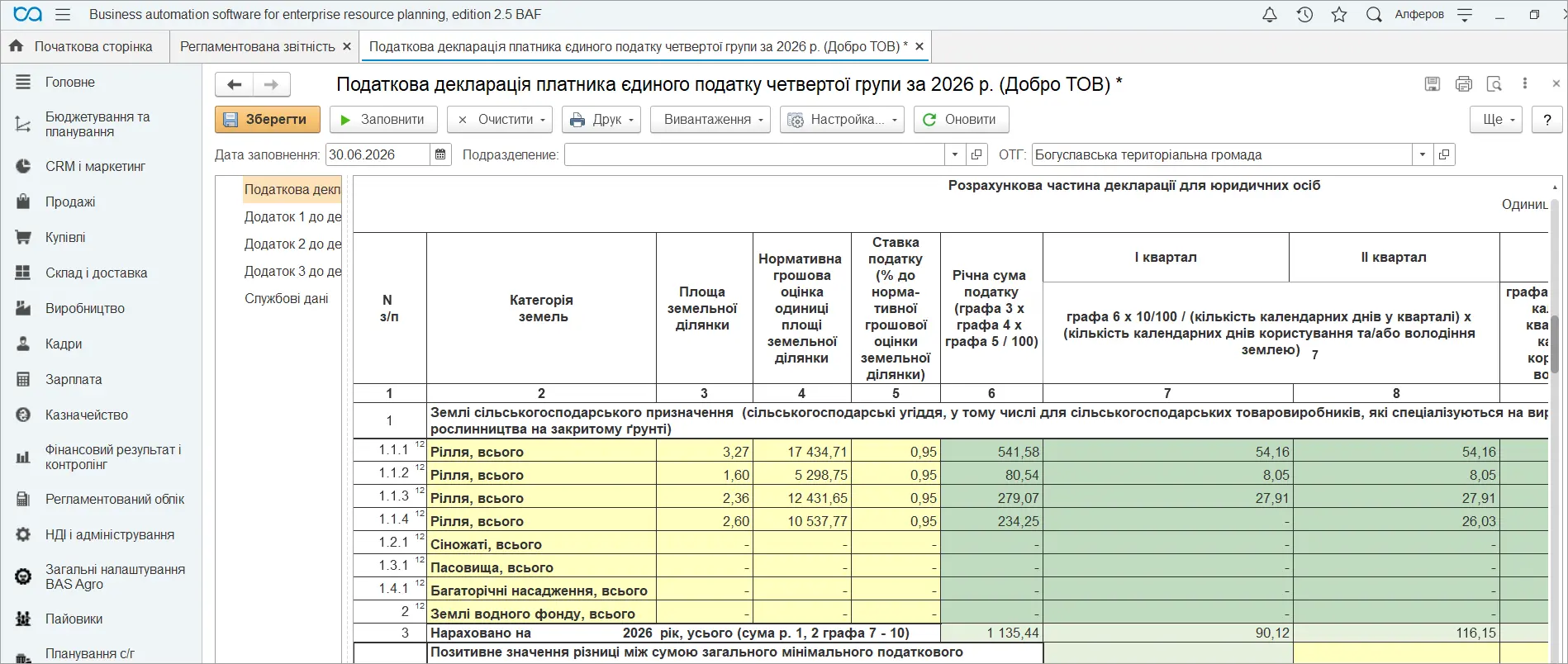
Task: Open Склад і доставка section
Action: 96,273
